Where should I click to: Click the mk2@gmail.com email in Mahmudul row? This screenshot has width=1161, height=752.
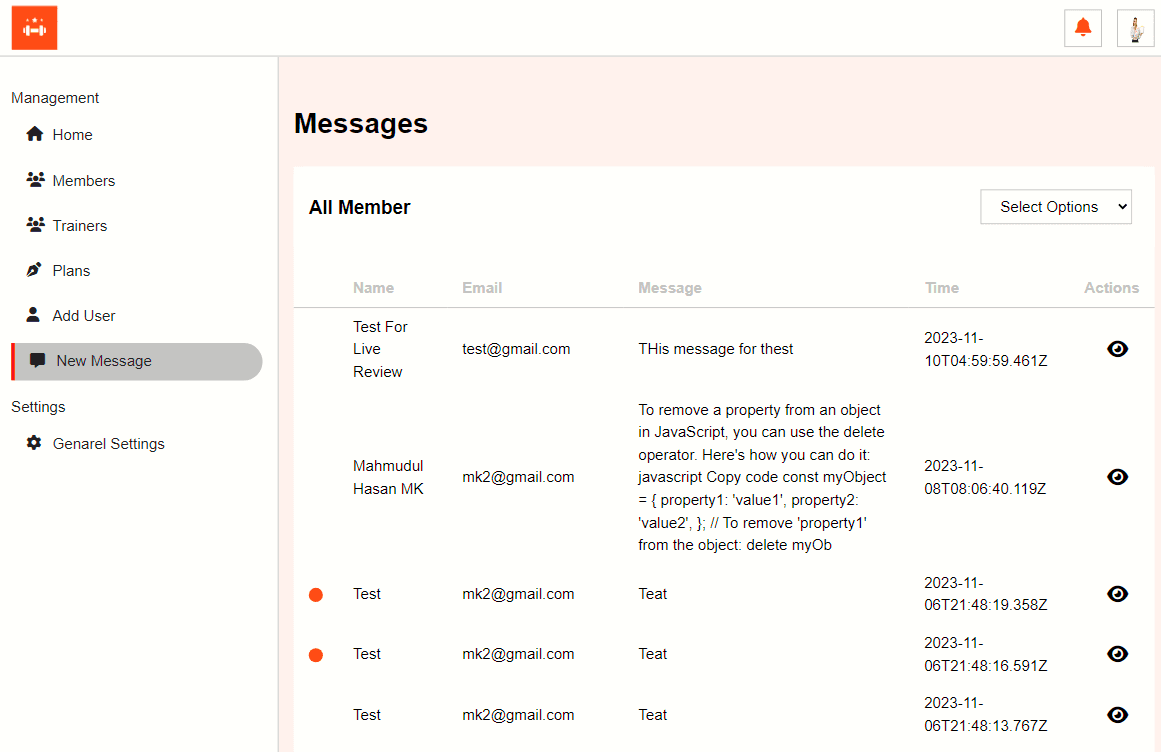pos(518,477)
